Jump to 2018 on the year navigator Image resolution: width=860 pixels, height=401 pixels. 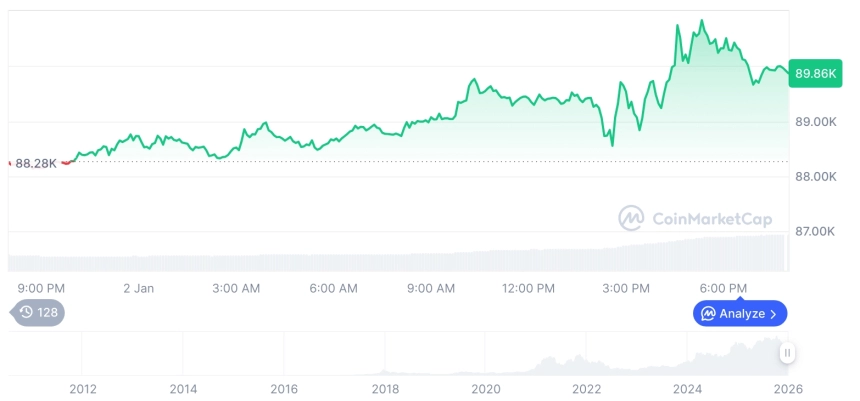[385, 388]
